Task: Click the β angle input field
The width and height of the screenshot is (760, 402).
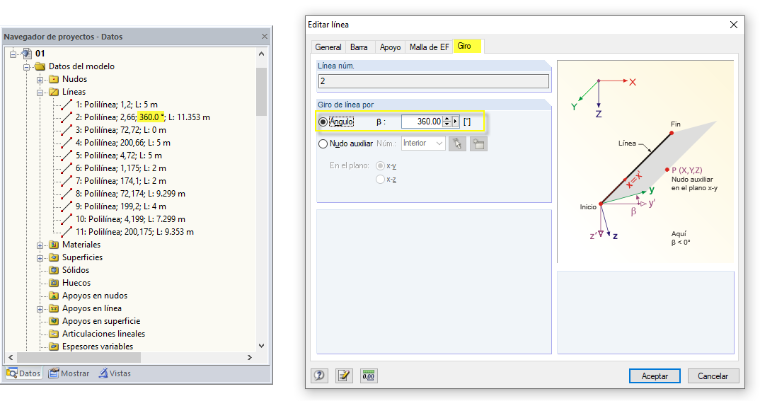Action: [x=422, y=122]
